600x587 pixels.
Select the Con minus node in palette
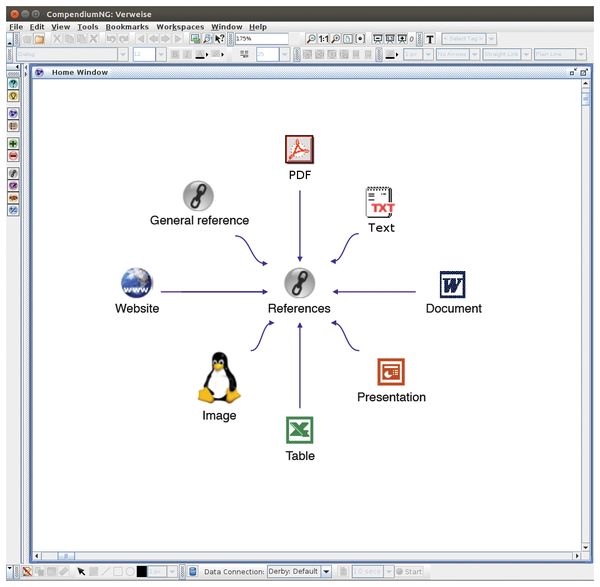[x=13, y=156]
